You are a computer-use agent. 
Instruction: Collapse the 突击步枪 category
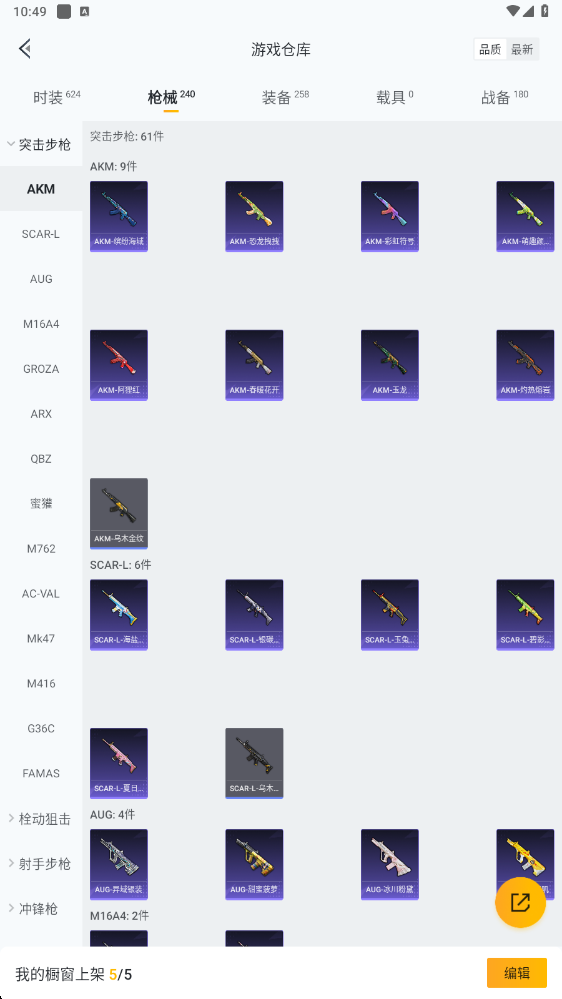point(40,145)
